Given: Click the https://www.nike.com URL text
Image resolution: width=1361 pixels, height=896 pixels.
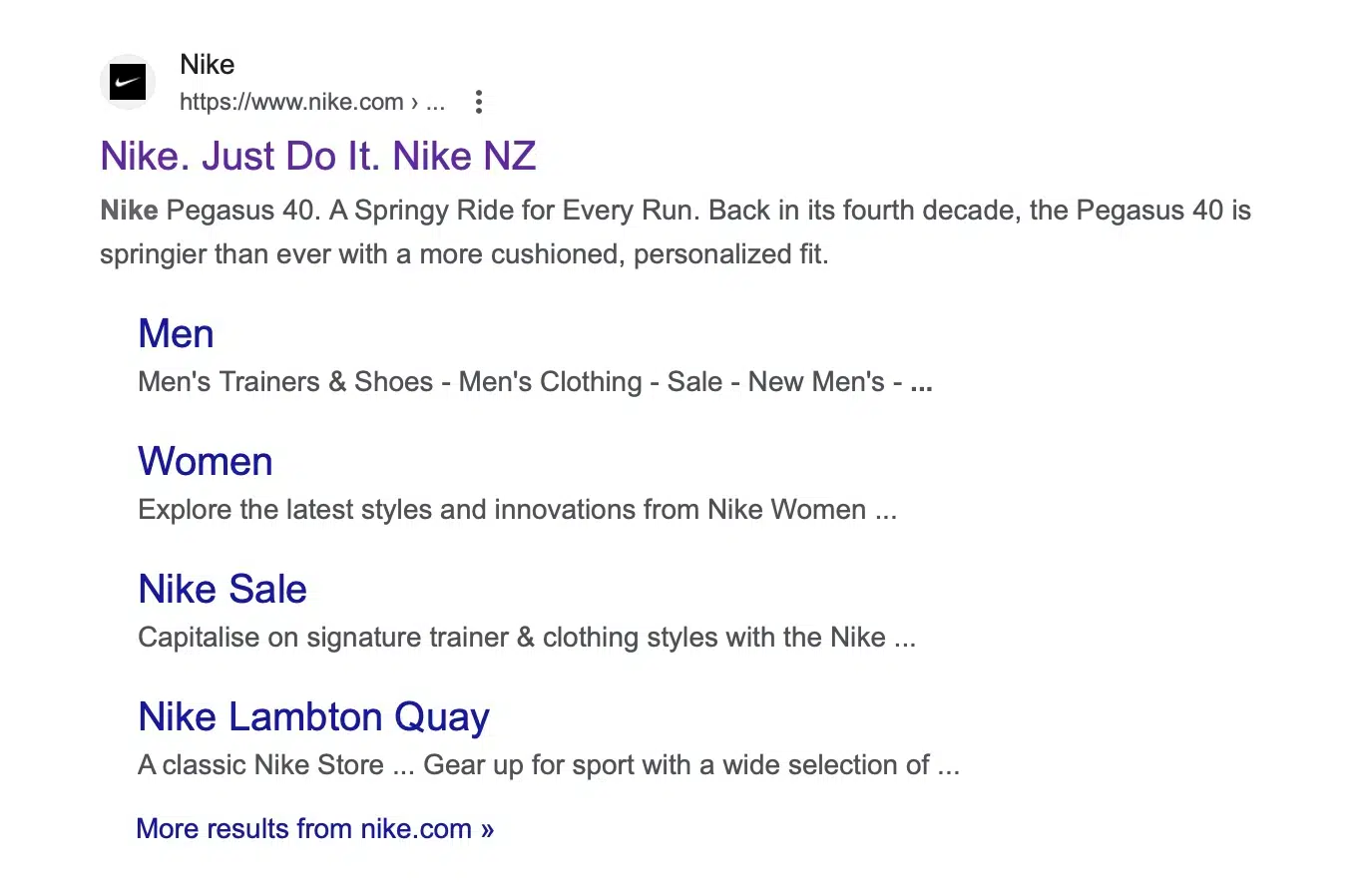Looking at the screenshot, I should click(290, 102).
